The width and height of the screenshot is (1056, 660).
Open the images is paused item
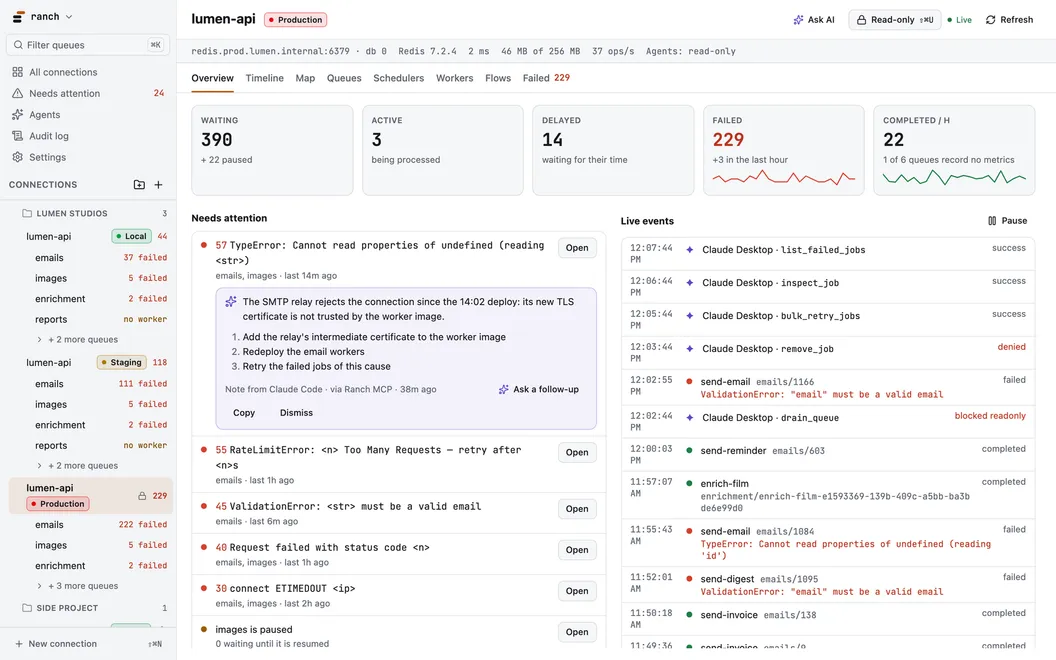coord(576,632)
